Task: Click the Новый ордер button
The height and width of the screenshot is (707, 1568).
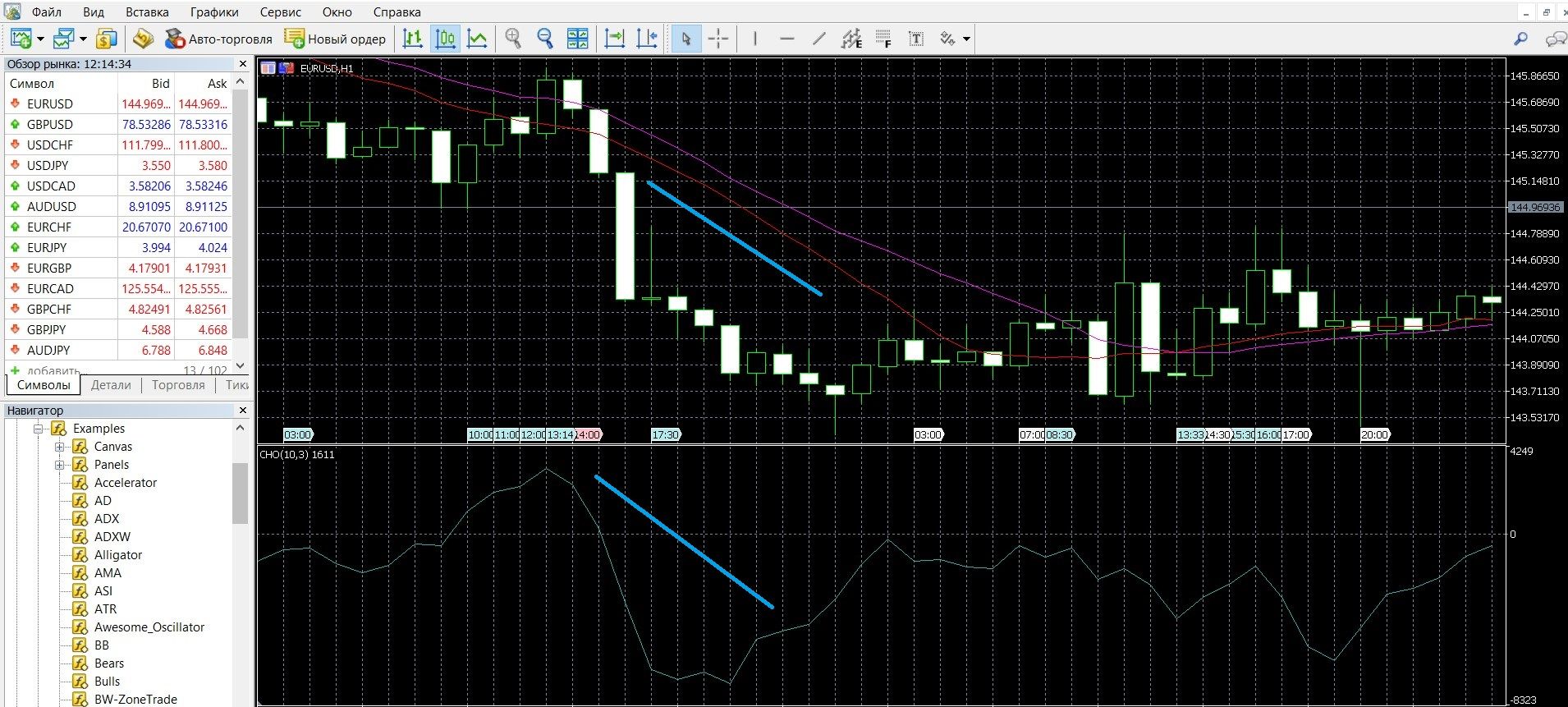Action: [x=335, y=39]
